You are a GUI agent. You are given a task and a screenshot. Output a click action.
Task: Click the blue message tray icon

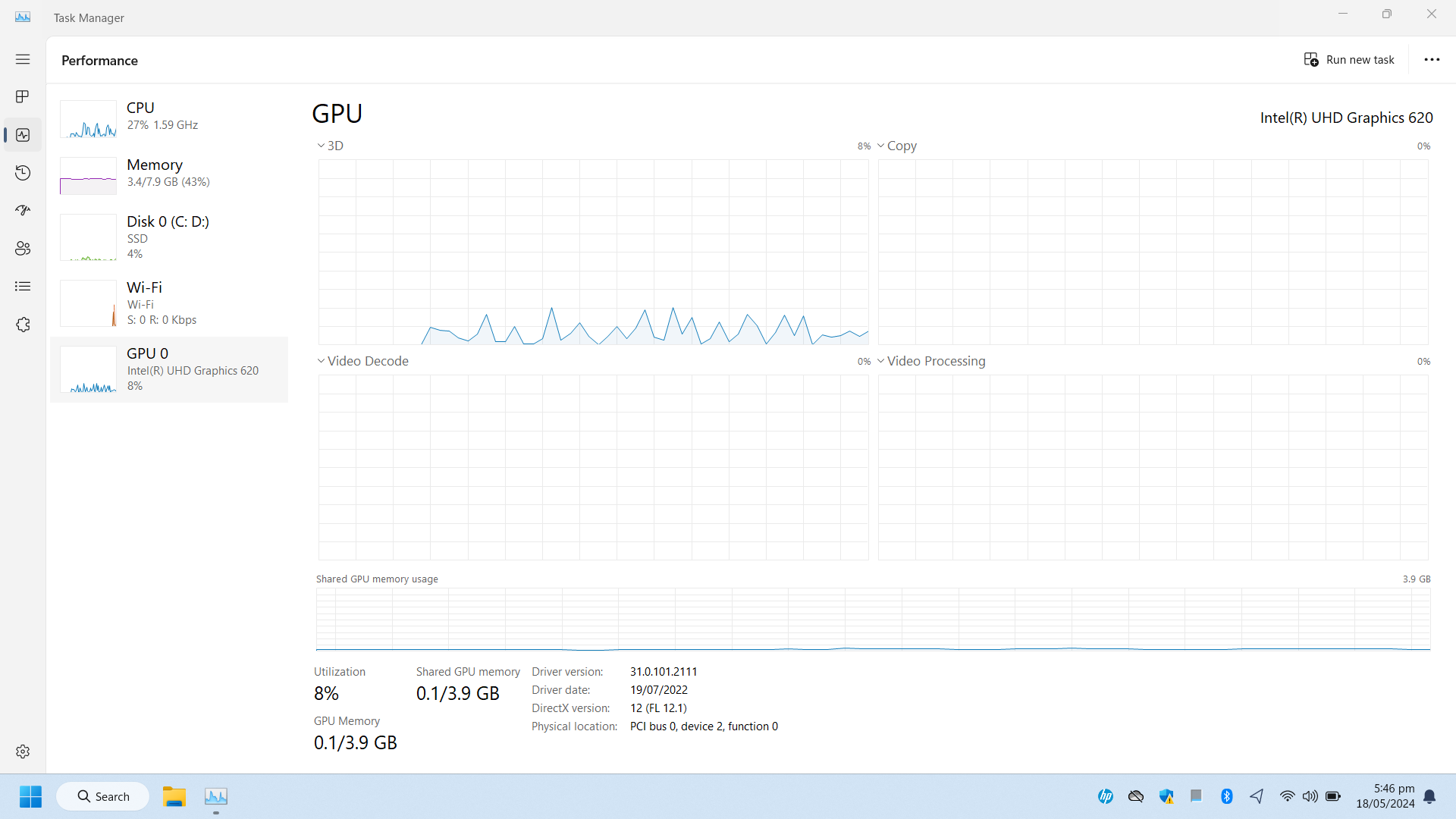point(1197,796)
